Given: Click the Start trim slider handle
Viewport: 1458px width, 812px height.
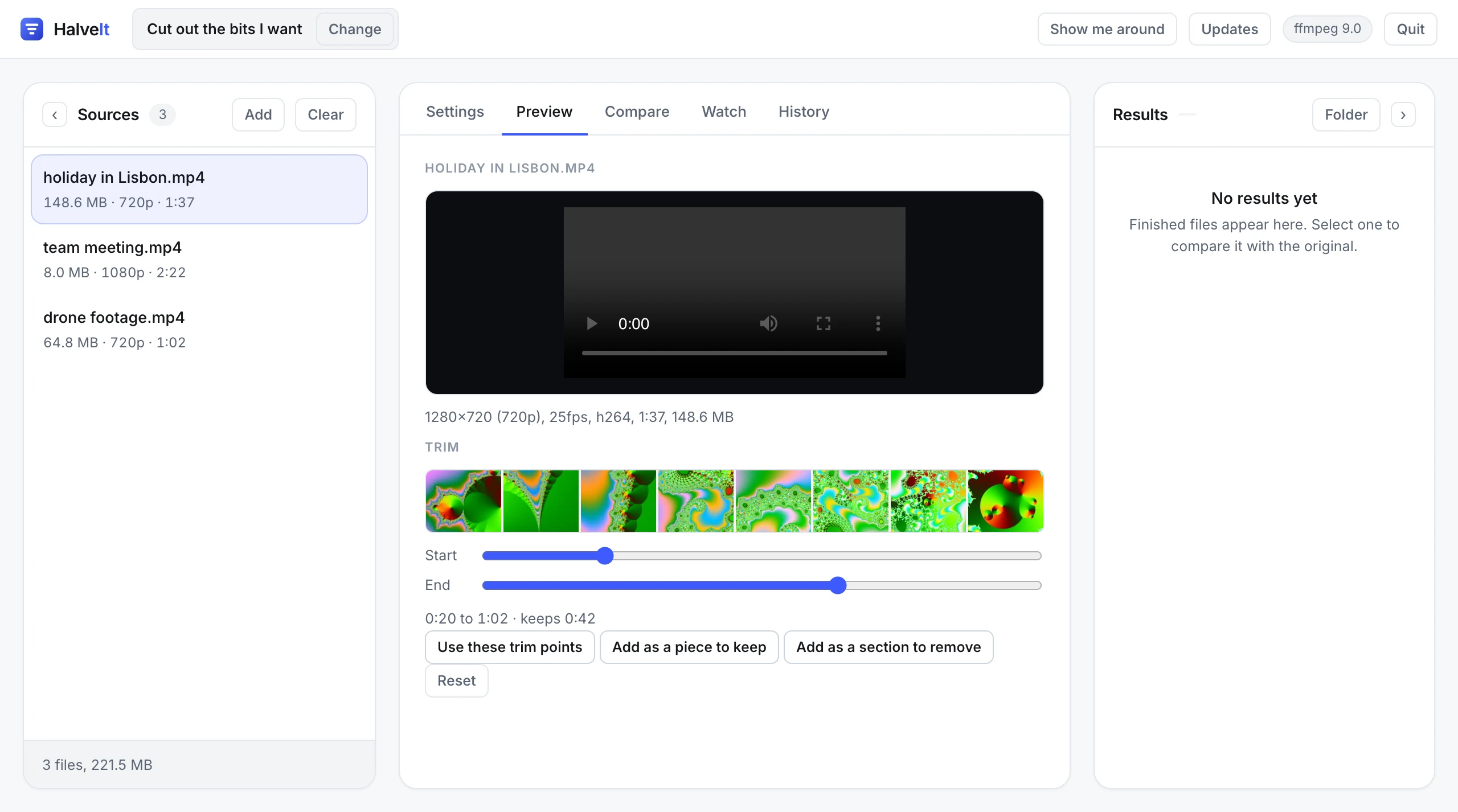Looking at the screenshot, I should click(605, 556).
